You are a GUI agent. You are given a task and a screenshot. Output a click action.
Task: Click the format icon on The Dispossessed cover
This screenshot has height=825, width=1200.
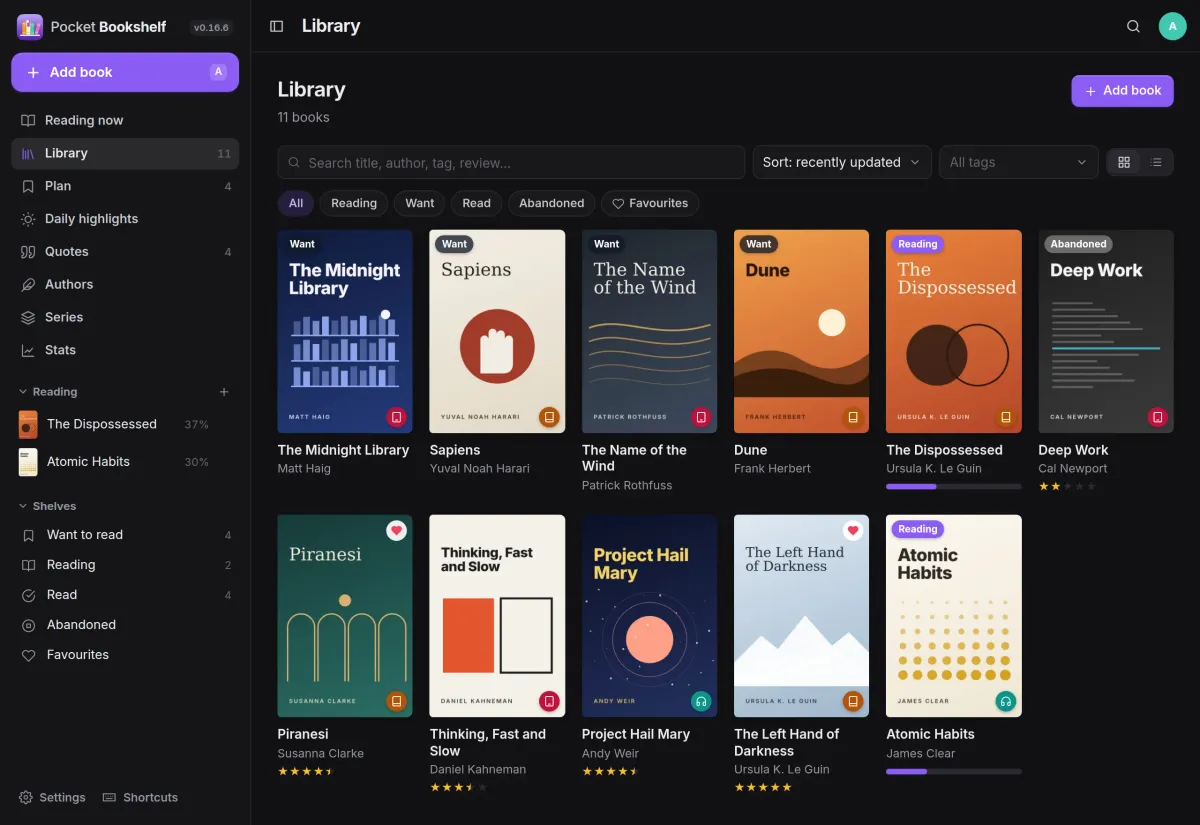1005,416
